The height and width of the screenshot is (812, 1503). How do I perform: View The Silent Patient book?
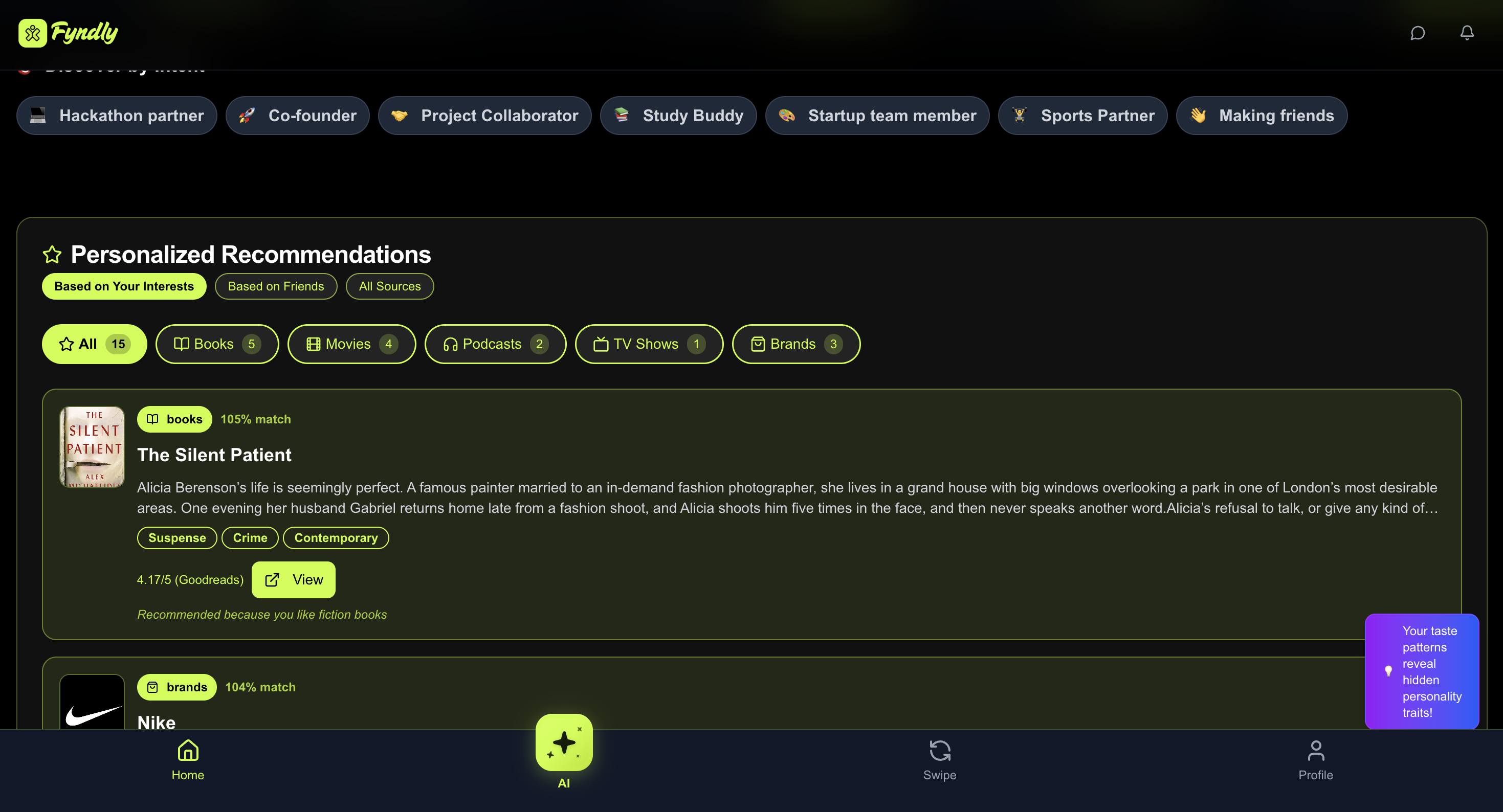click(x=293, y=579)
